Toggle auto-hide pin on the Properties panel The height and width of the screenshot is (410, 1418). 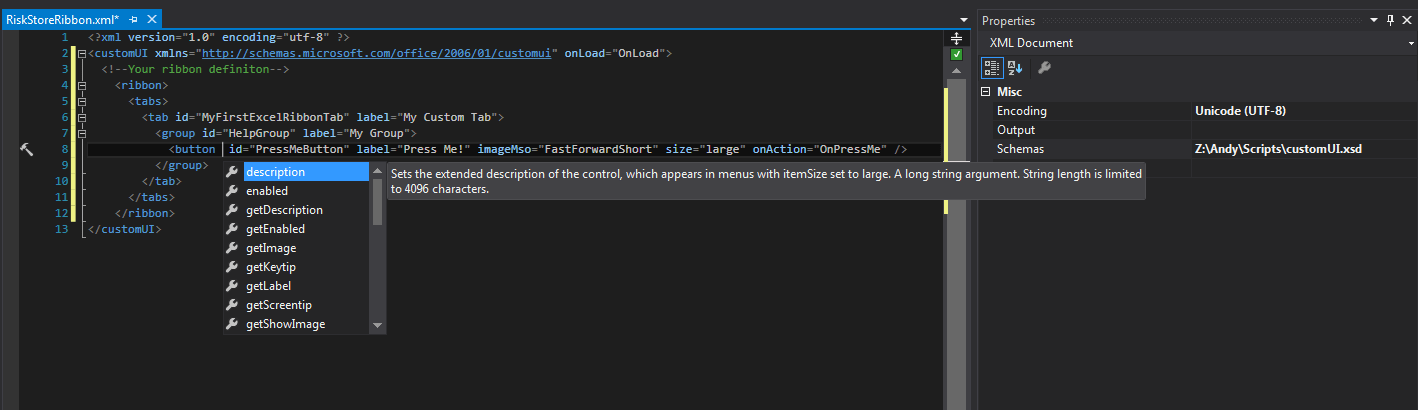[1390, 20]
